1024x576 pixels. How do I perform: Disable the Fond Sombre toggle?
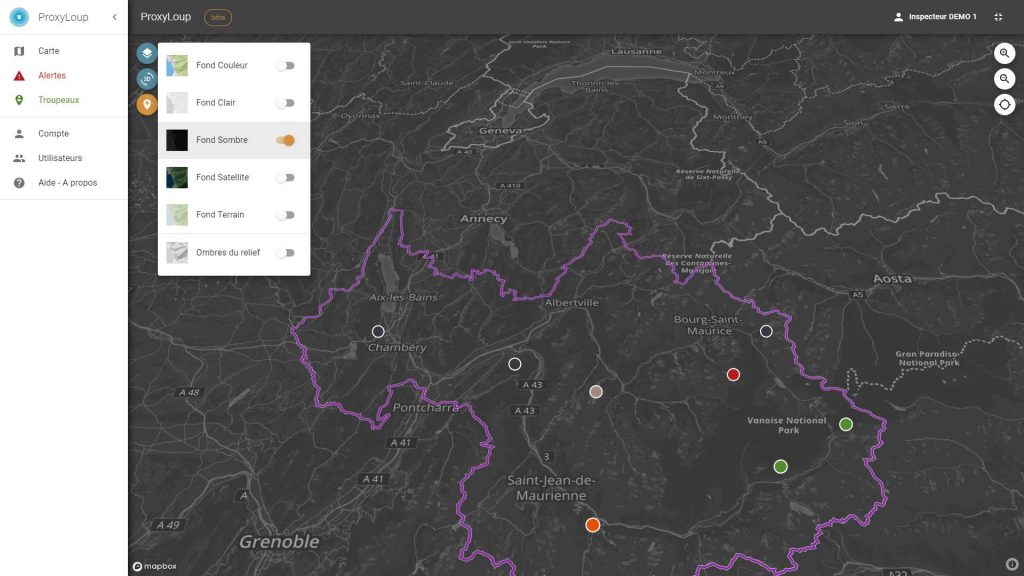tap(285, 140)
